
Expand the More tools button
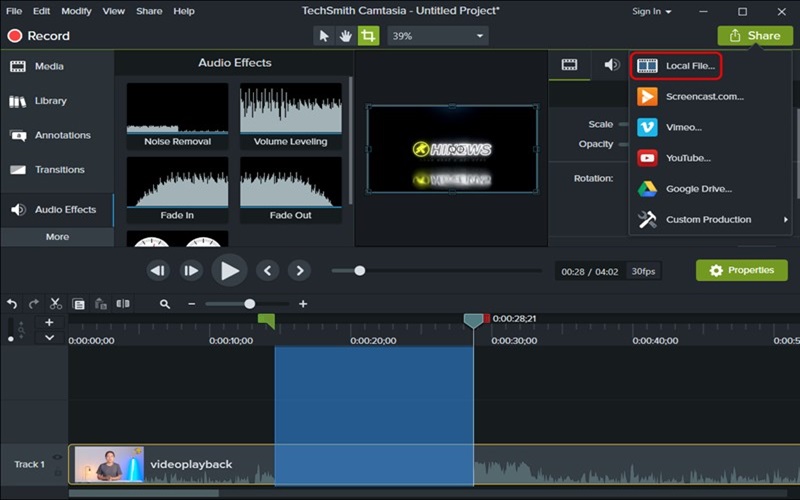(57, 237)
